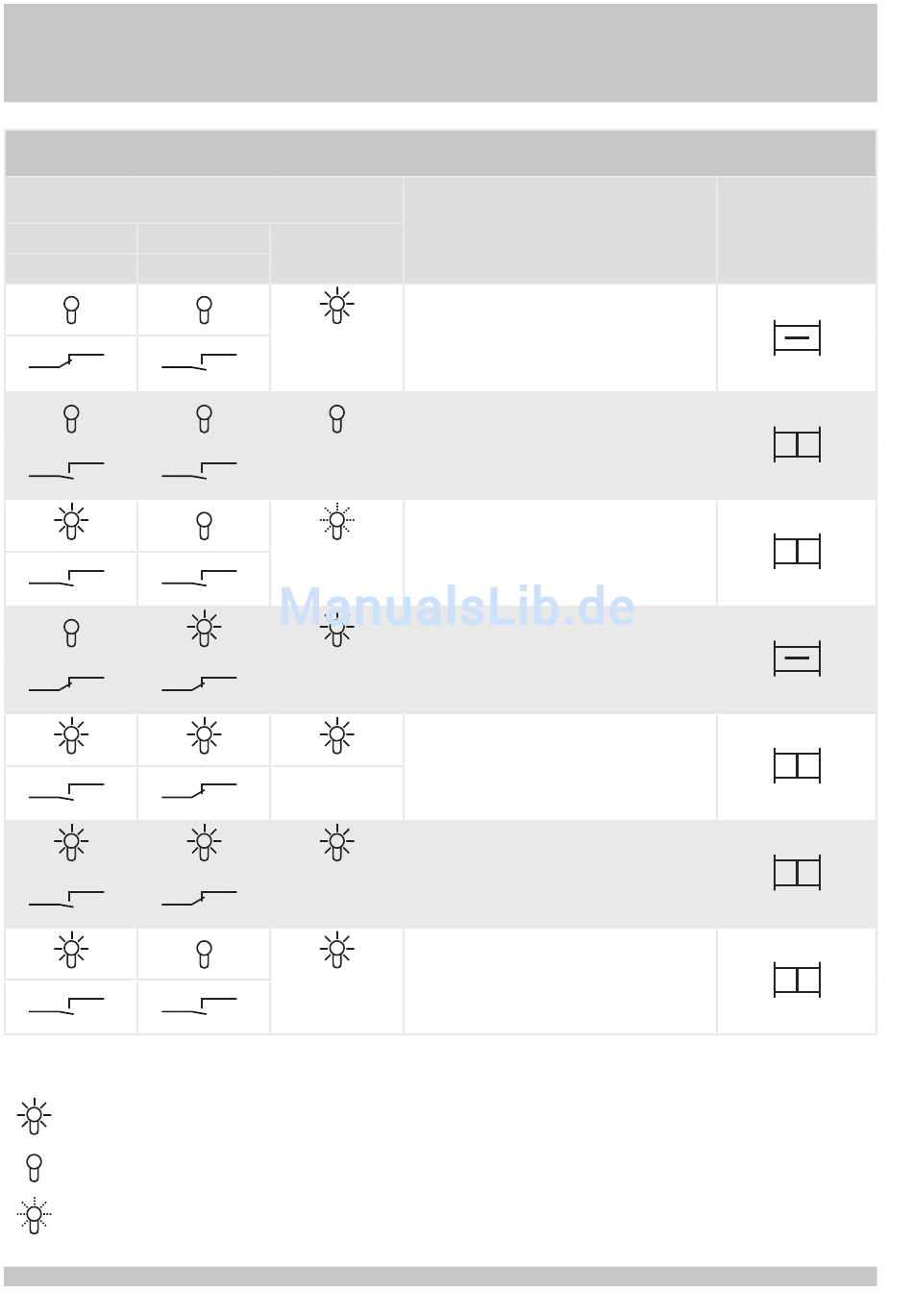This screenshot has height=1316, width=913.
Task: Click the flashing dotted LED in the third table row
Action: pos(337,521)
